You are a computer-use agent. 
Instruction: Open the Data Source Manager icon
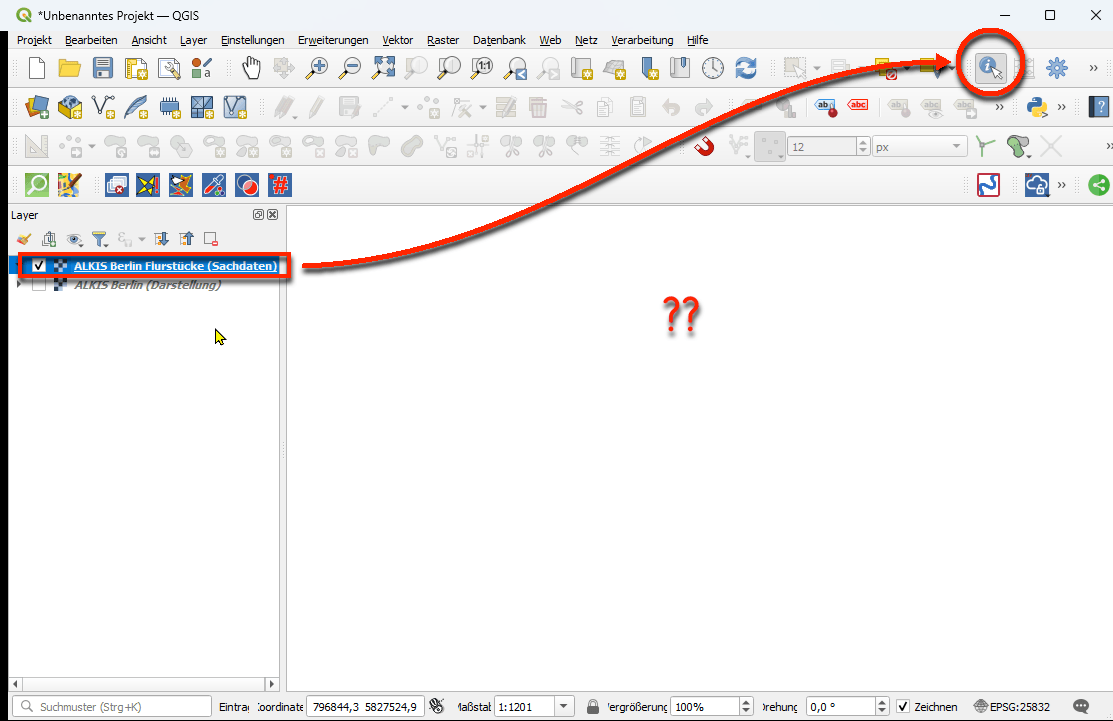pos(37,106)
